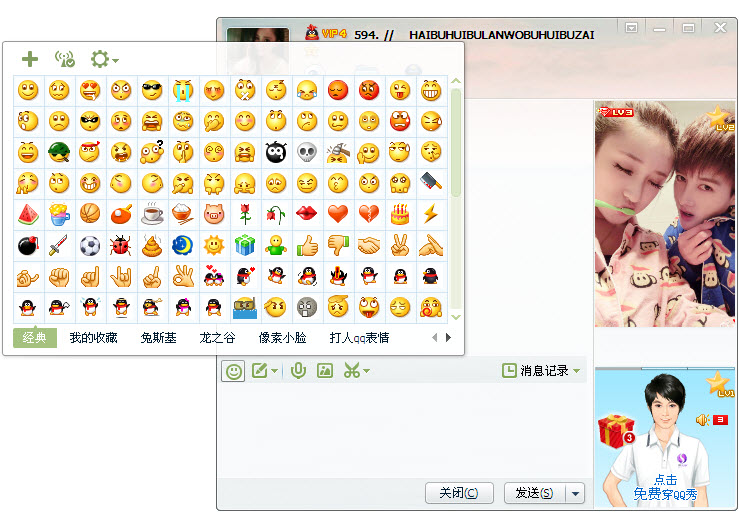Click the QQ show speaker sound icon
Viewport: 739px width, 512px height.
702,420
